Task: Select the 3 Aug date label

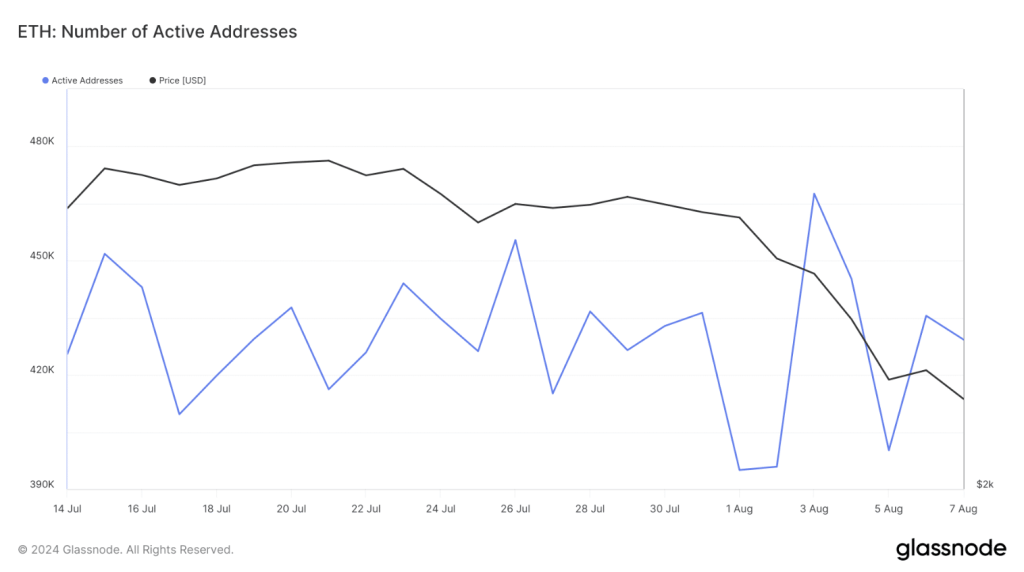Action: click(x=814, y=509)
